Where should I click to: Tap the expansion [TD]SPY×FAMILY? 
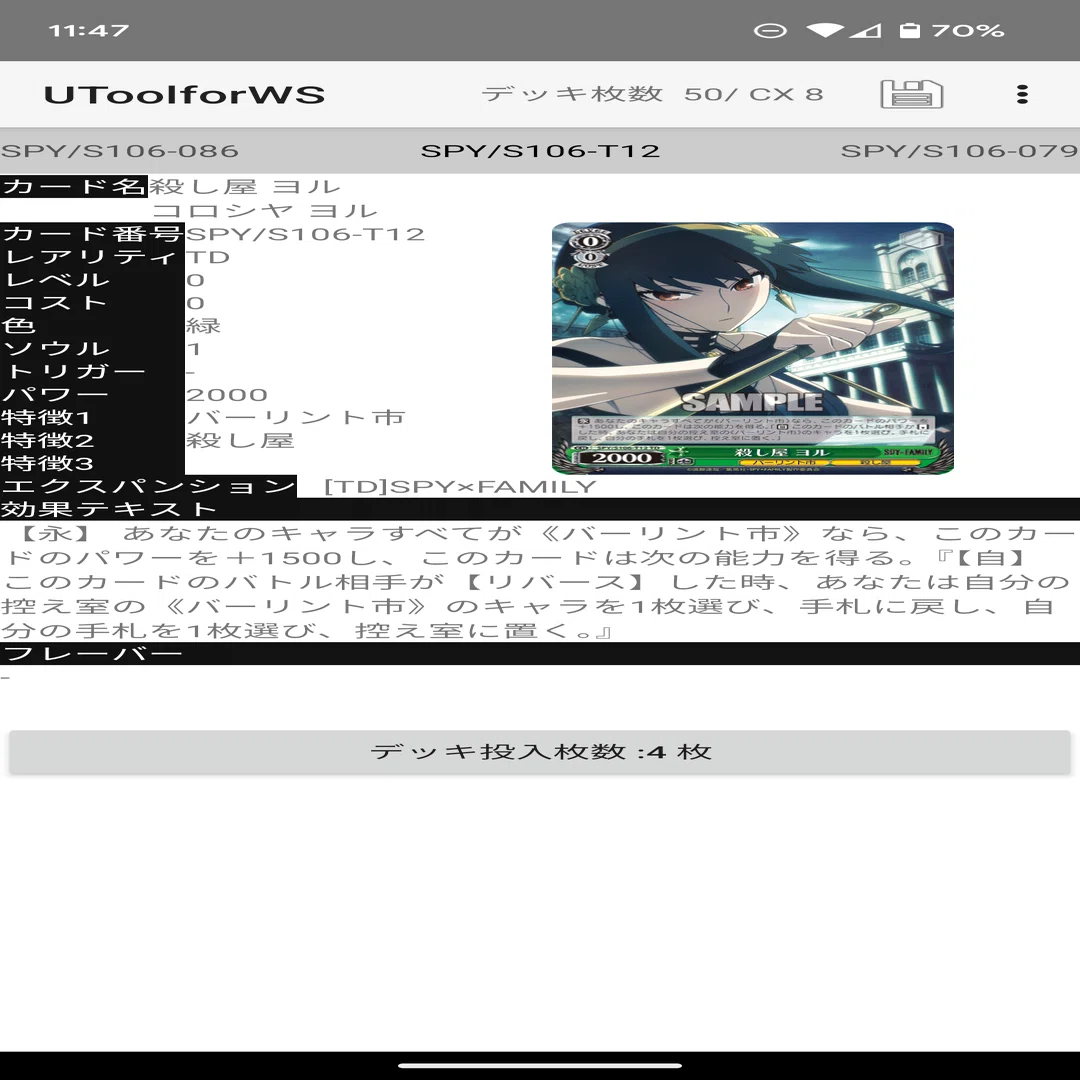click(460, 486)
